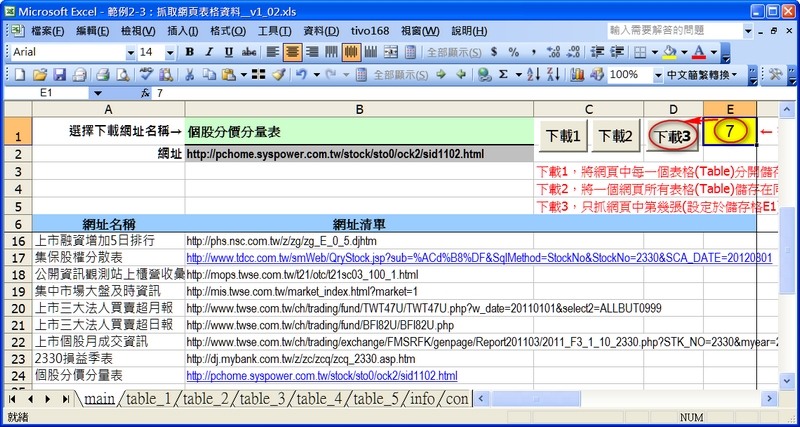Expand the paste options arrow
Image resolution: width=800 pixels, height=427 pixels.
(x=244, y=76)
